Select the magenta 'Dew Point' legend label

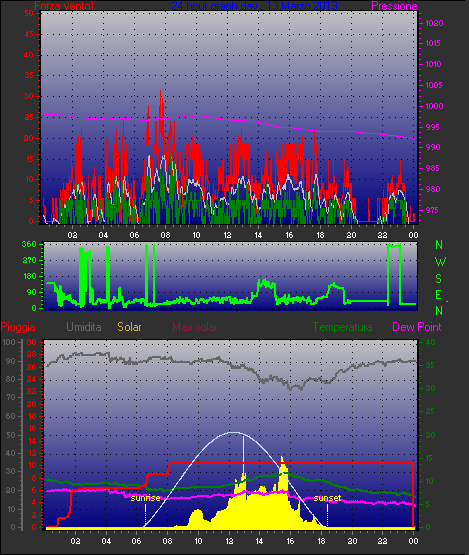417,327
